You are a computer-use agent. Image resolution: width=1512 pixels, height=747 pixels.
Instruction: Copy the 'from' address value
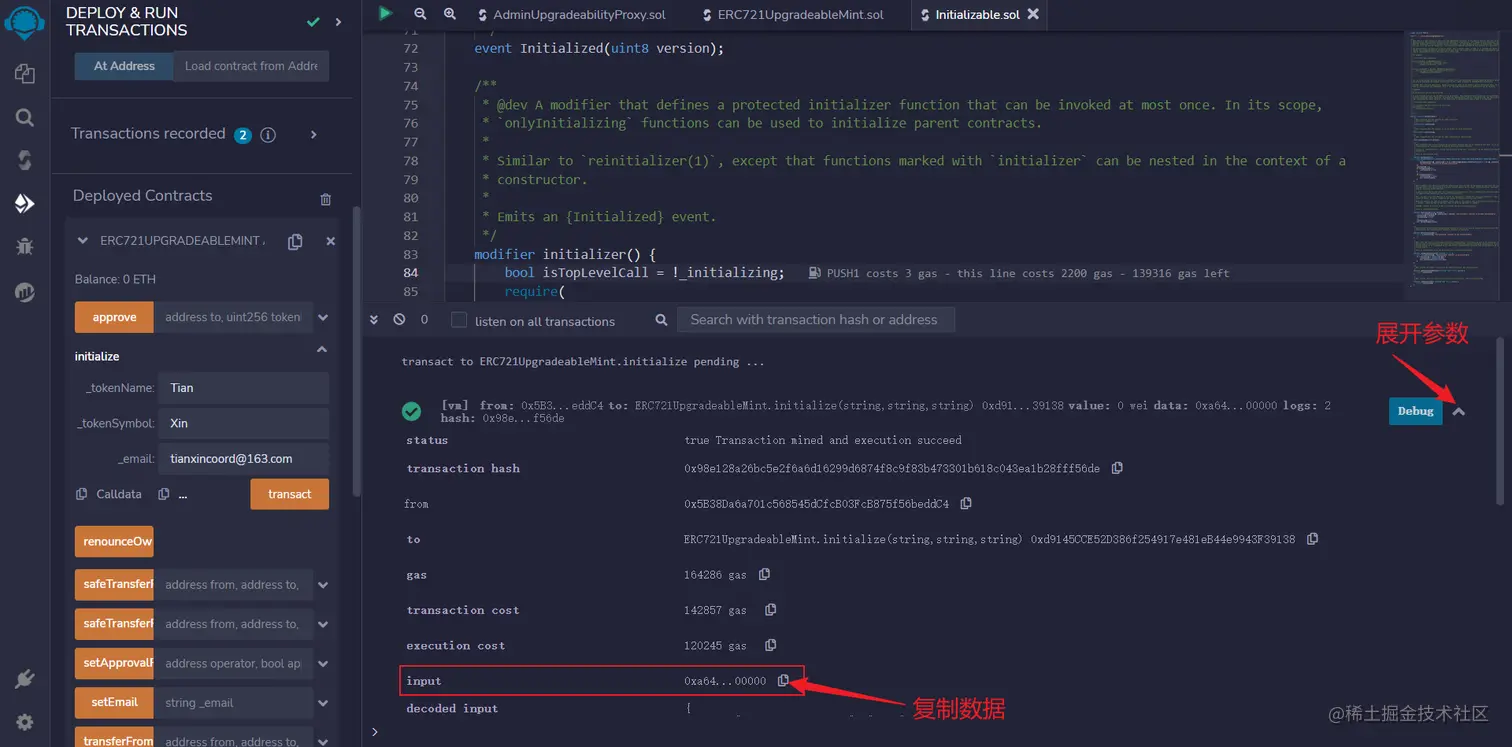point(966,504)
